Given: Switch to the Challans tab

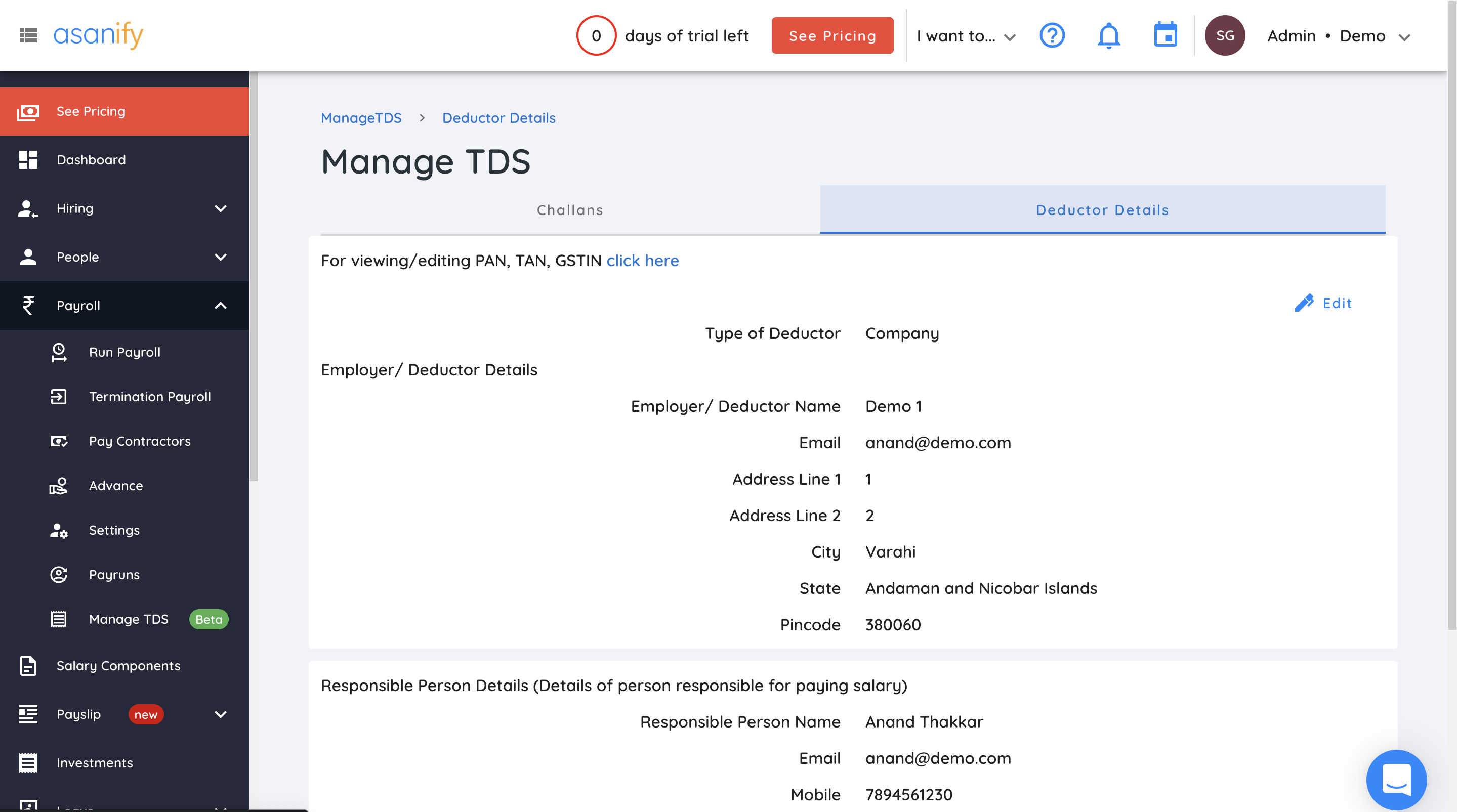Looking at the screenshot, I should [x=569, y=210].
